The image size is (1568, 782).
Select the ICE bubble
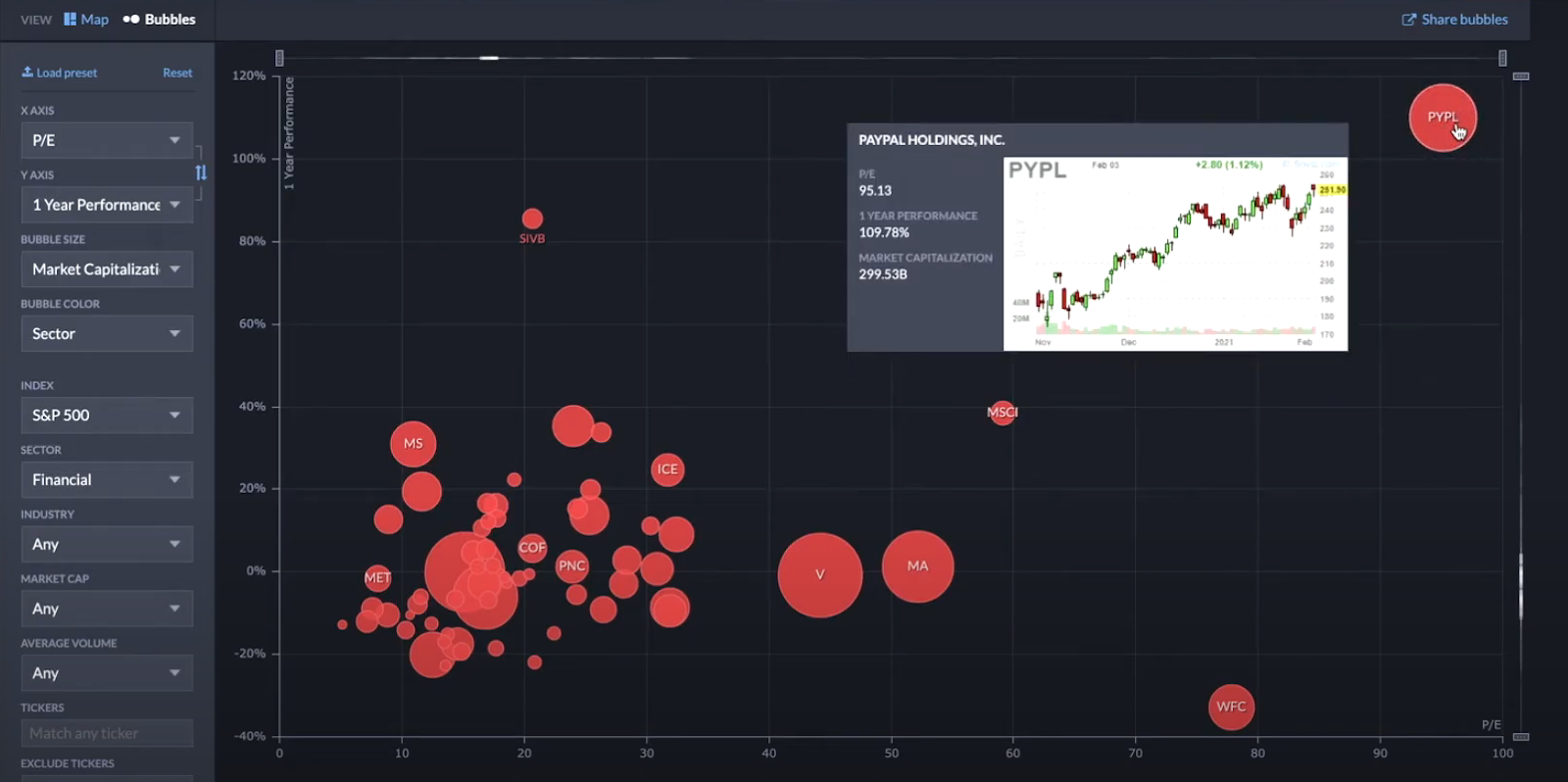point(667,469)
